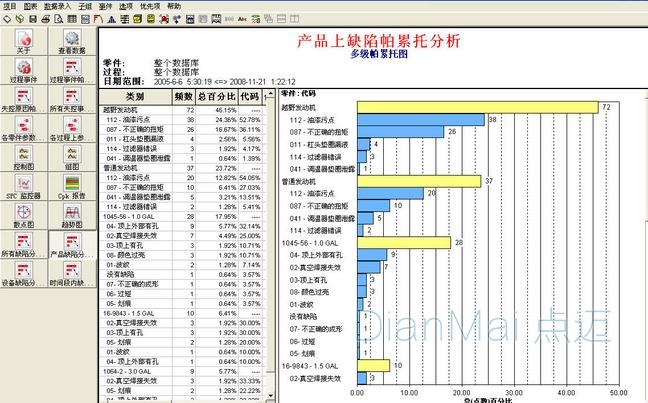Viewport: 648px width, 403px height.
Task: Click the 频数 column header
Action: (x=183, y=97)
